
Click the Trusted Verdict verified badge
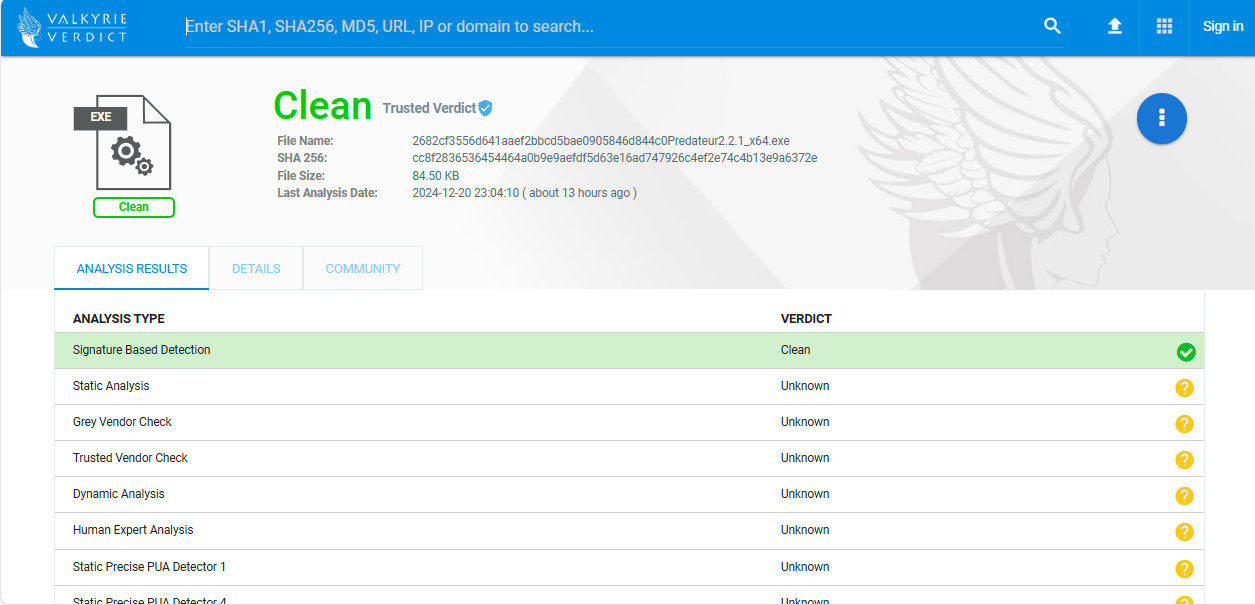(486, 108)
